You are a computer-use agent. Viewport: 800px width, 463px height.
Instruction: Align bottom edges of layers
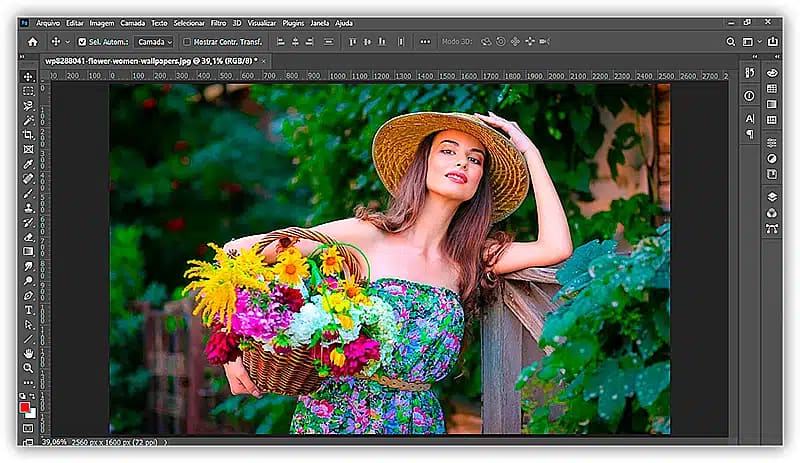382,42
